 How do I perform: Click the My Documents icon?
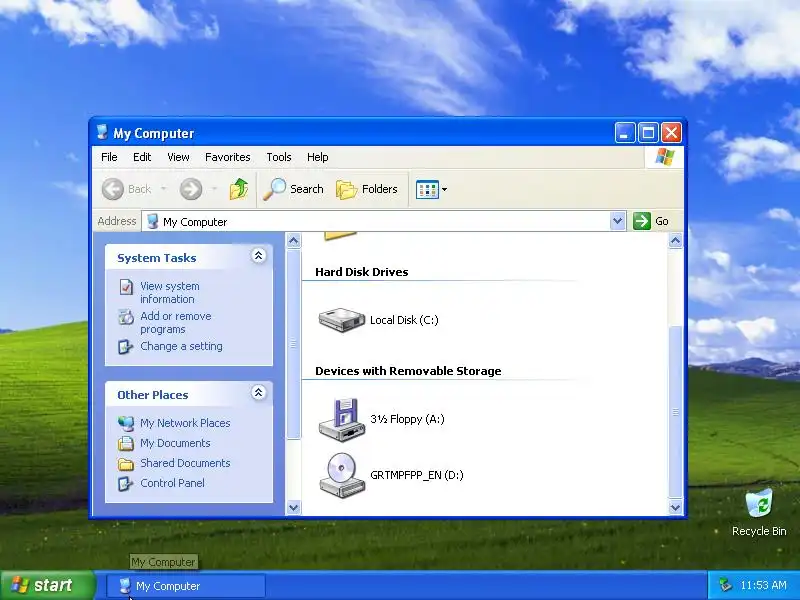click(x=126, y=443)
